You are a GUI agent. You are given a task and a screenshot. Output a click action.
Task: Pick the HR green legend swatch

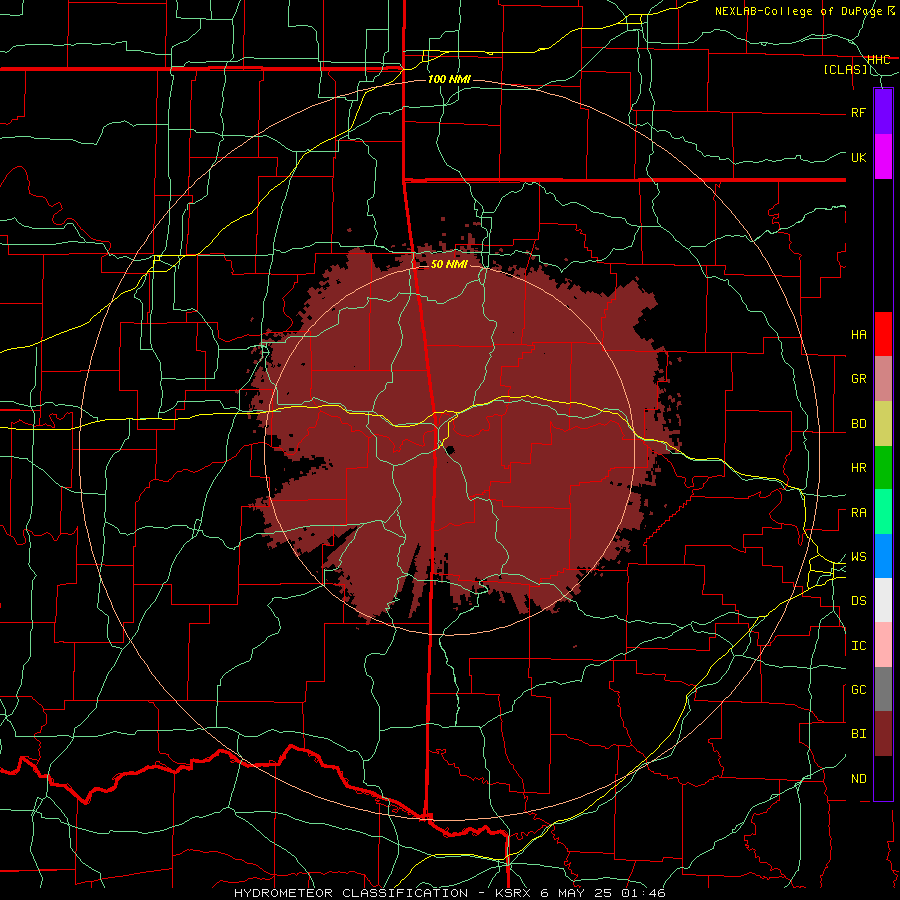[883, 468]
